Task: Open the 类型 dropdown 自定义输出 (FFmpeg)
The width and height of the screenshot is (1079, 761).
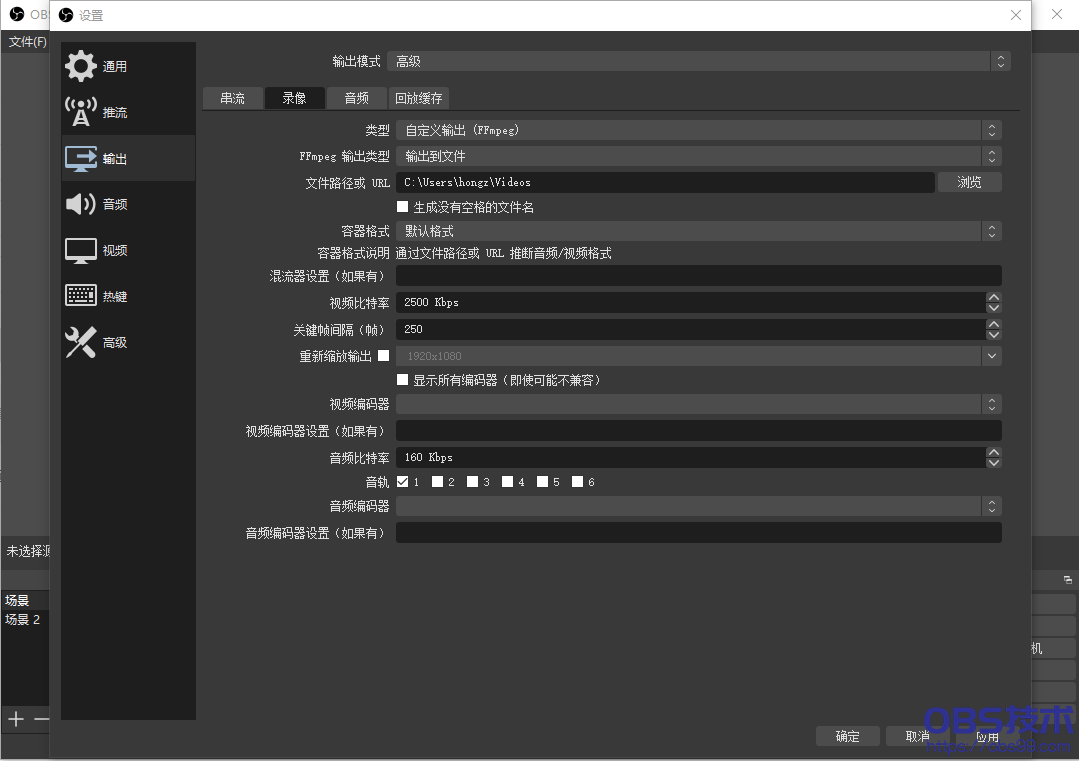Action: coord(698,130)
